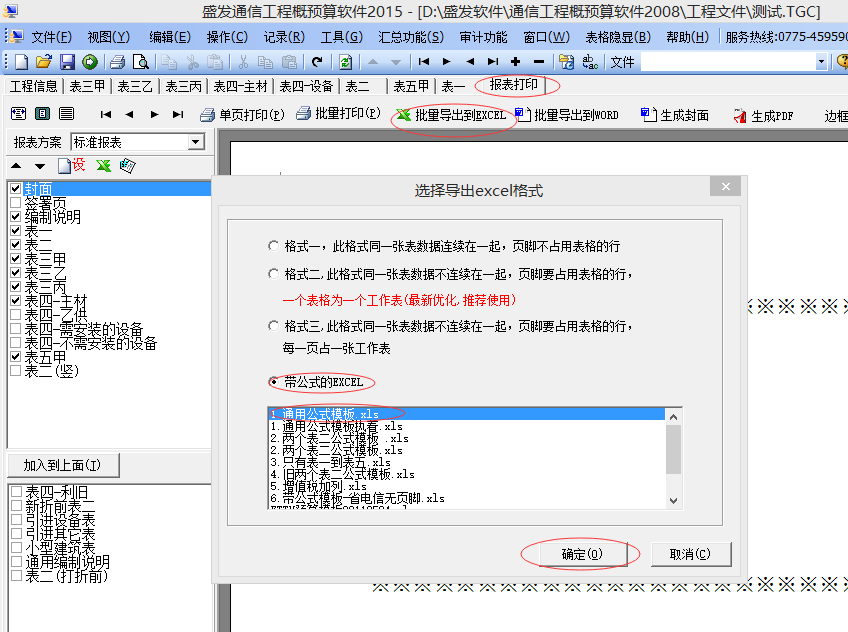Click the black redo arrow icon

[317, 62]
